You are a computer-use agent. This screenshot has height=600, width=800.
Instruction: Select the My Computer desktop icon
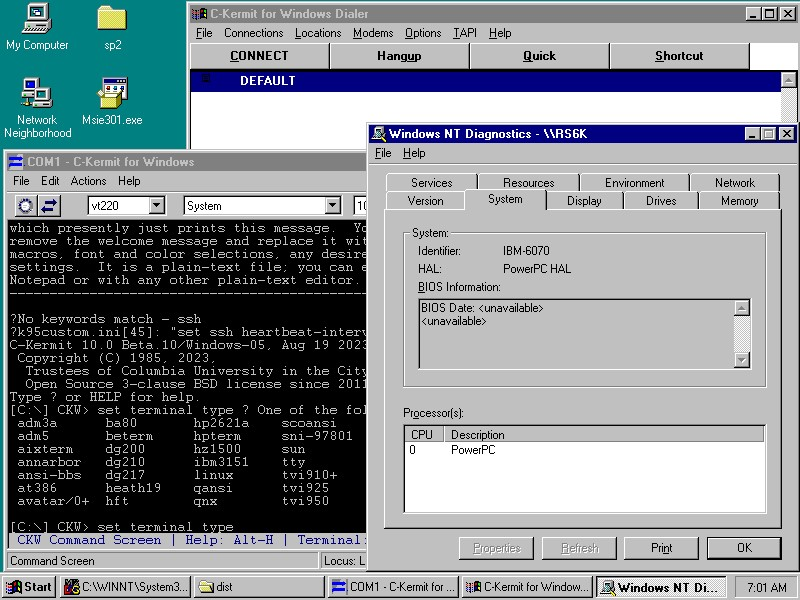(37, 27)
